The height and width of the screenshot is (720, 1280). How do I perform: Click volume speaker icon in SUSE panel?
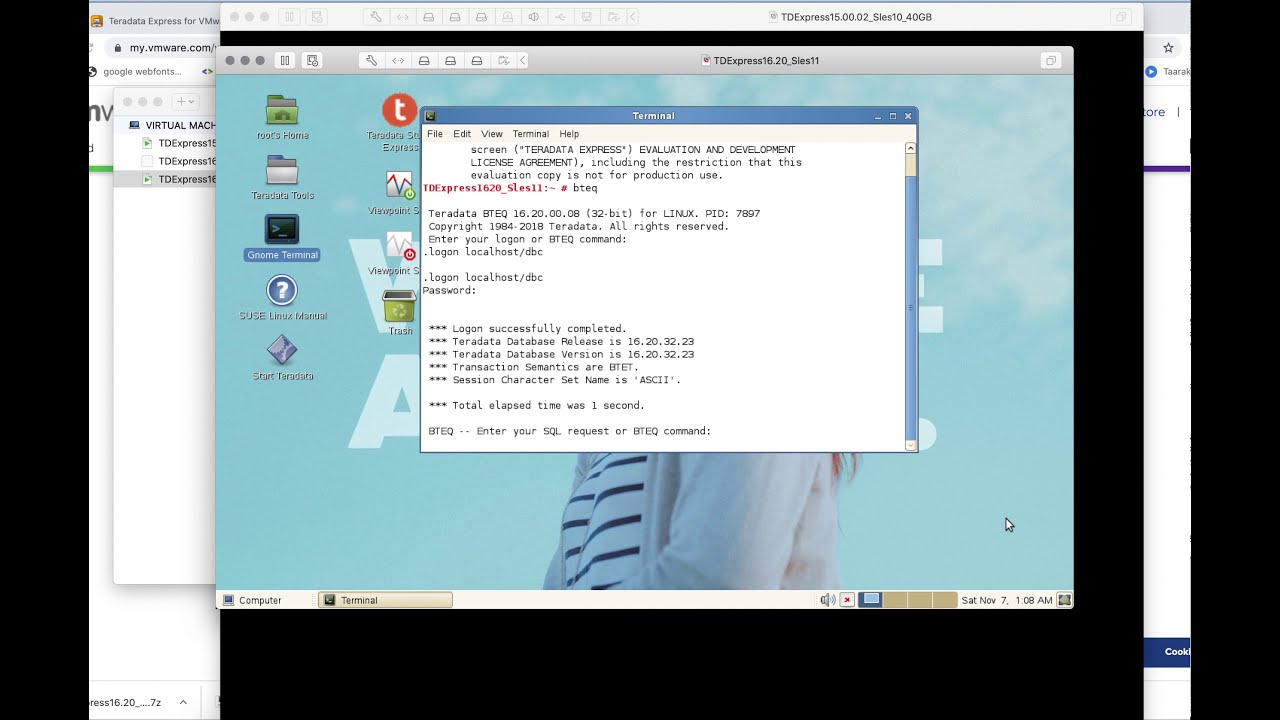(x=827, y=600)
